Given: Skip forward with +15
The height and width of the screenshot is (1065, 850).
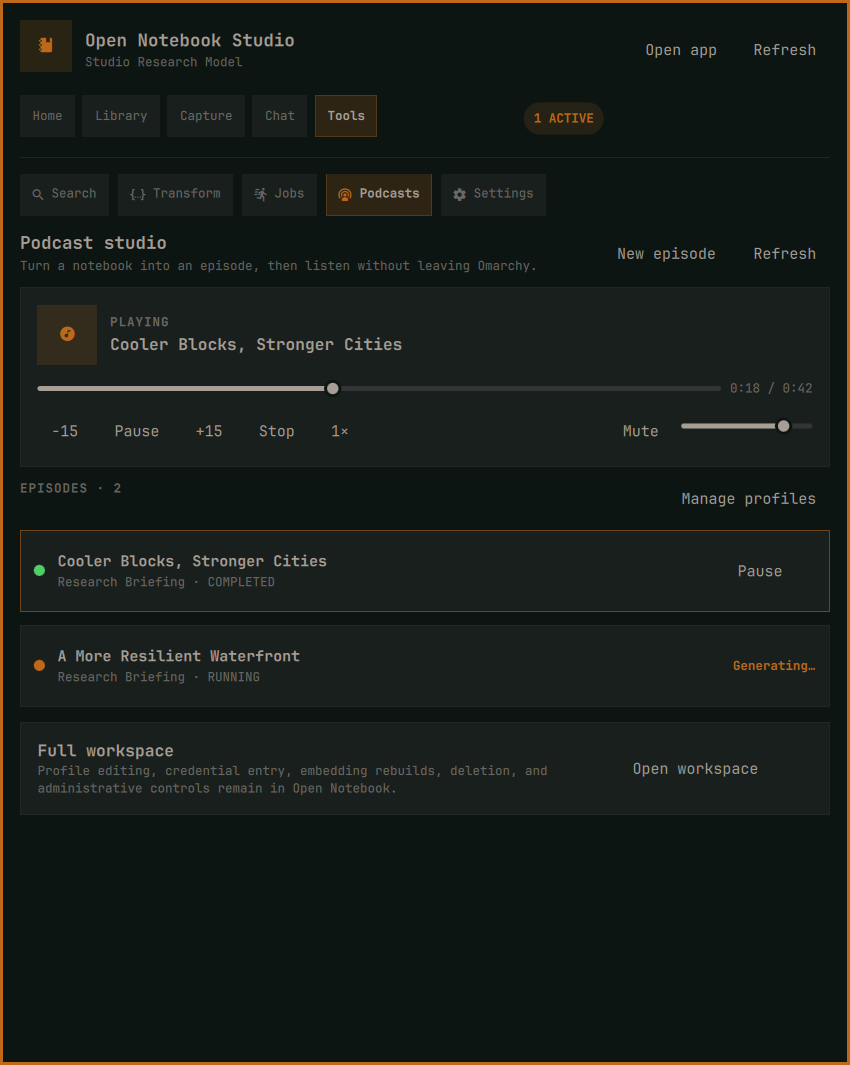Looking at the screenshot, I should coord(209,431).
